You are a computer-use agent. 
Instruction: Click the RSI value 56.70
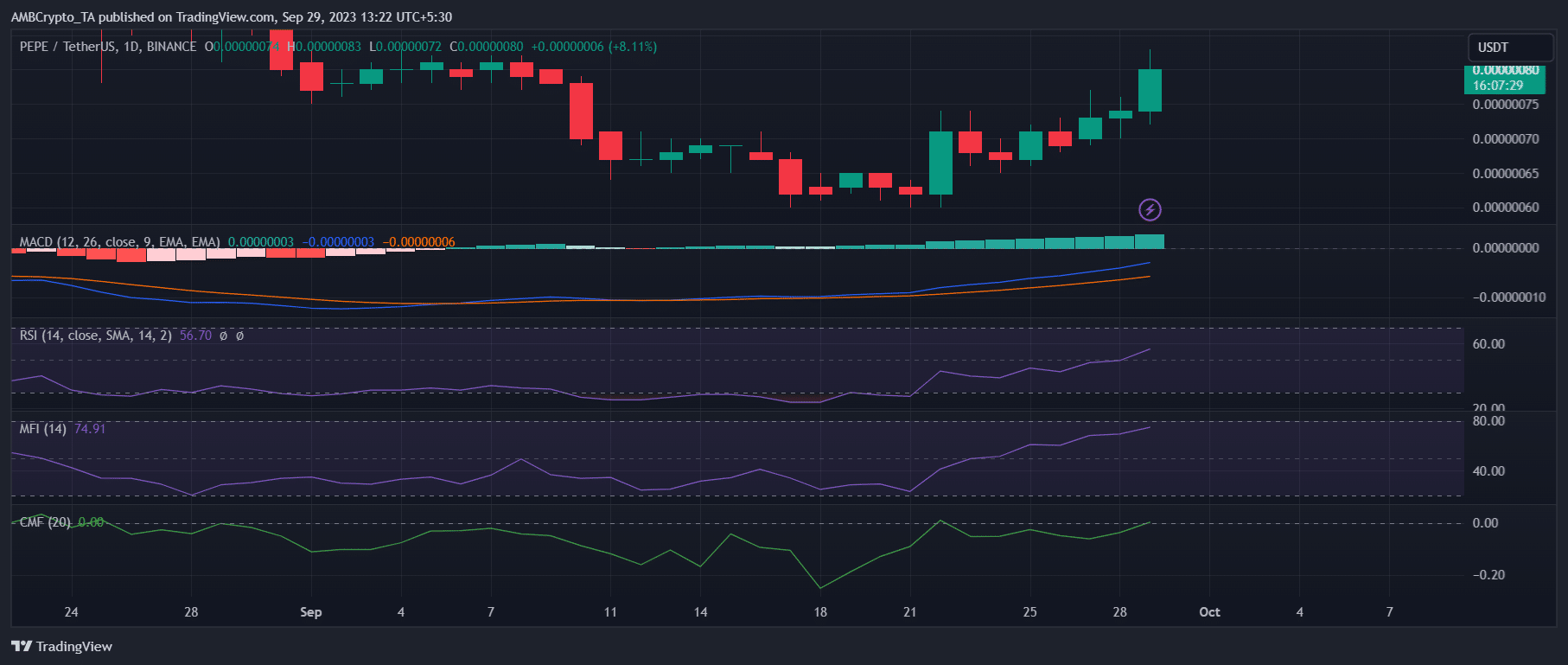(x=195, y=336)
